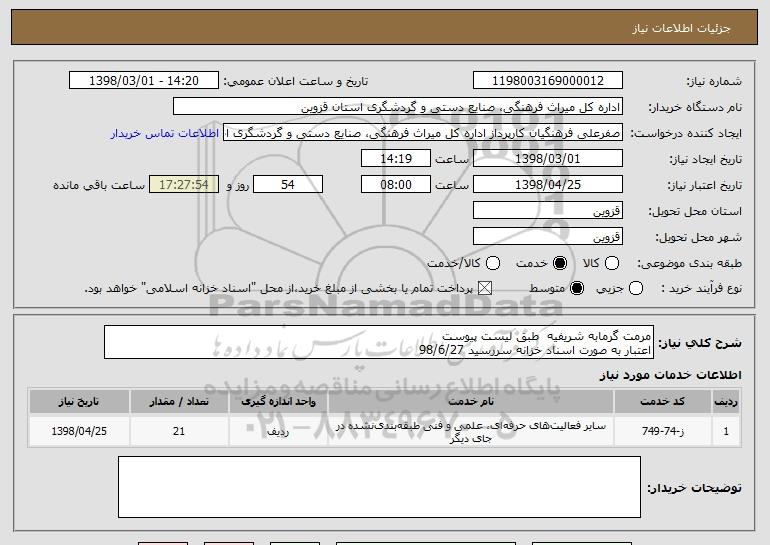
Task: Select the متوسط purchase type radio
Action: 577,288
